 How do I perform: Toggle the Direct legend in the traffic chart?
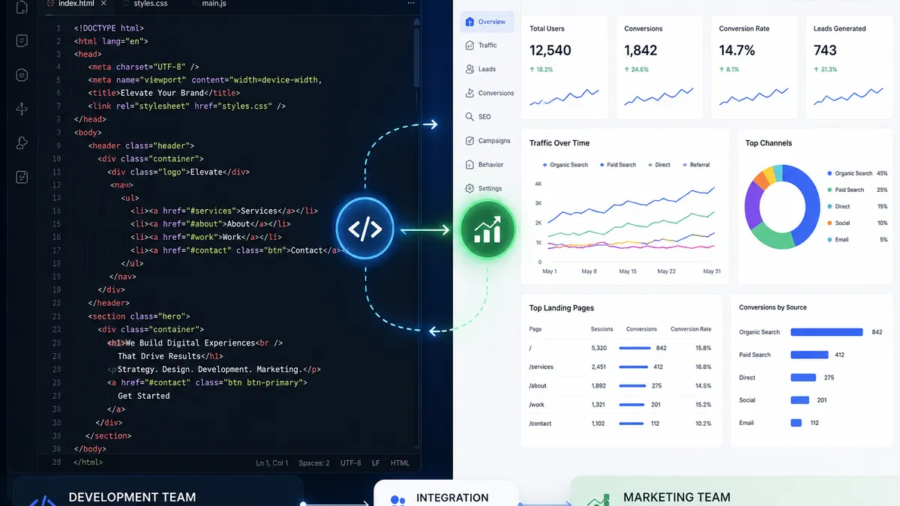[659, 165]
